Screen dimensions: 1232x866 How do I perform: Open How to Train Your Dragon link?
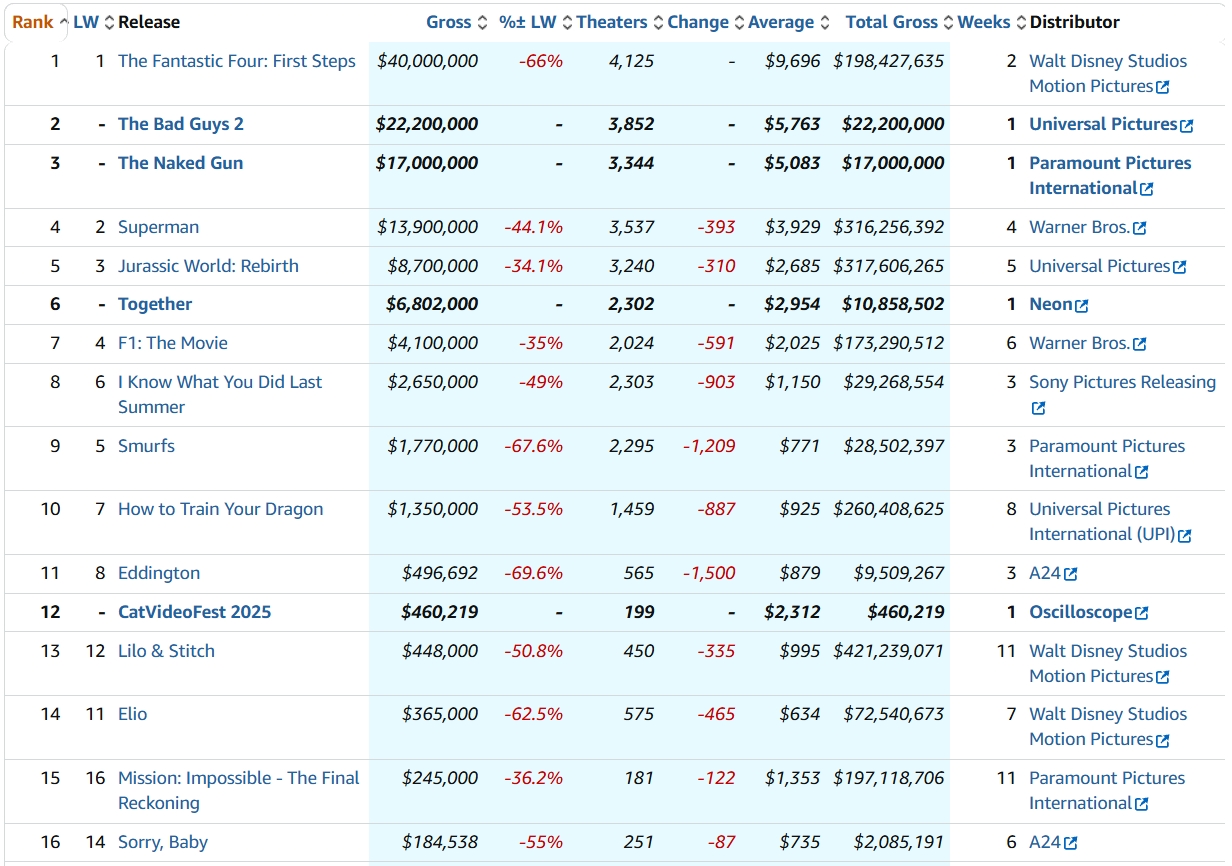pos(221,509)
